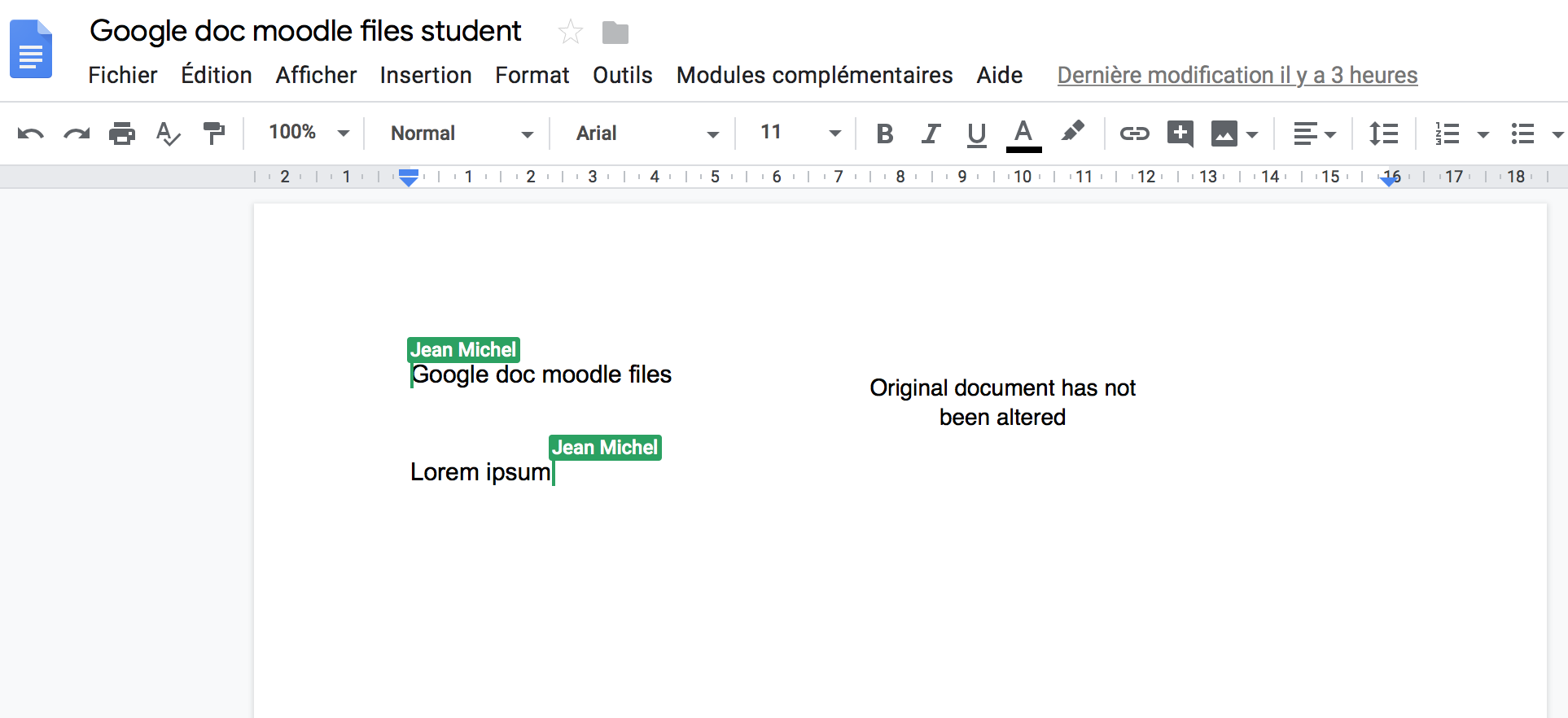Viewport: 1568px width, 718px height.
Task: Expand the image insert dropdown arrow
Action: tap(1252, 134)
